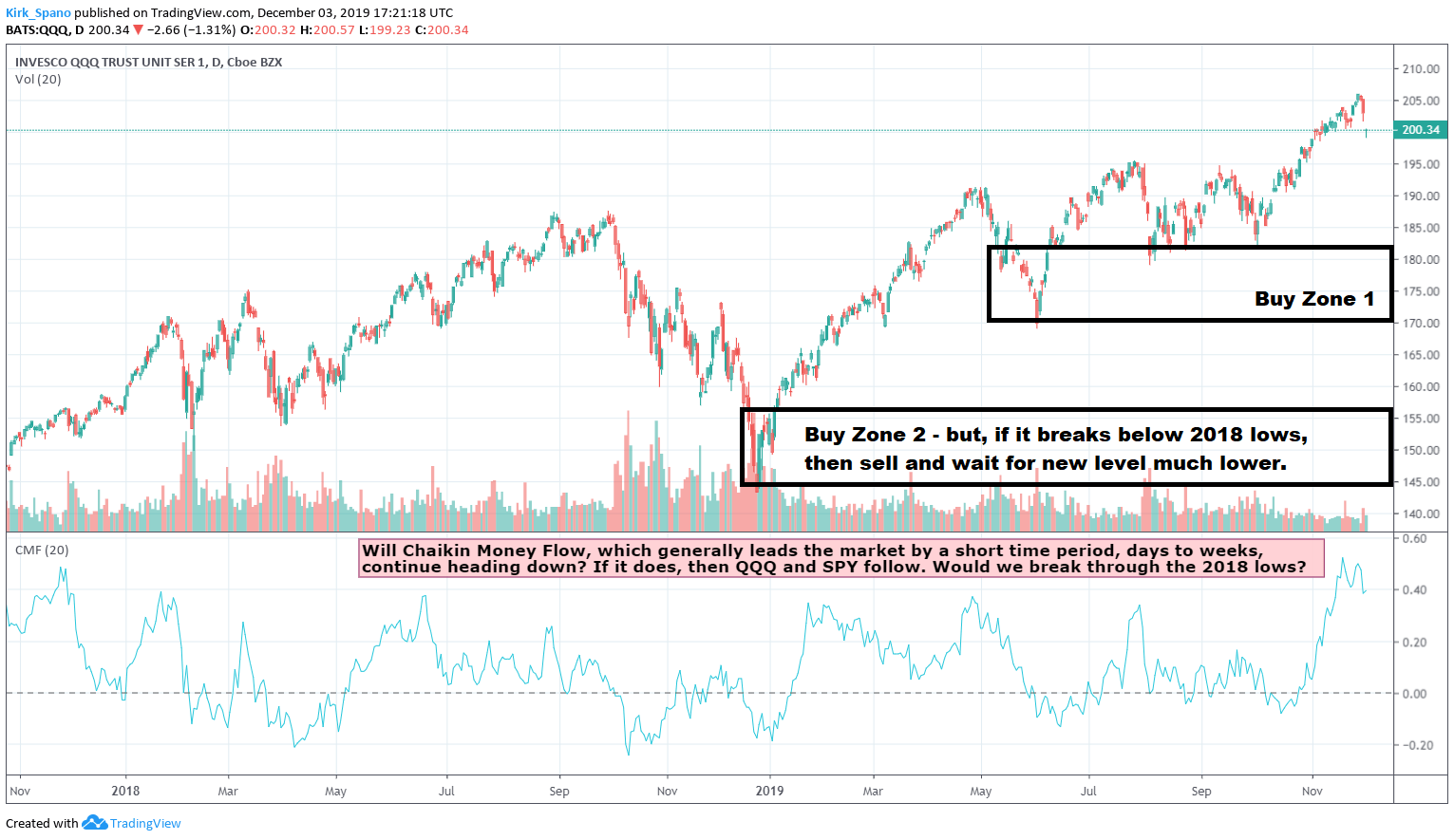Click the 200.34 current price label
Viewport: 1454px width, 840px height.
point(1421,130)
